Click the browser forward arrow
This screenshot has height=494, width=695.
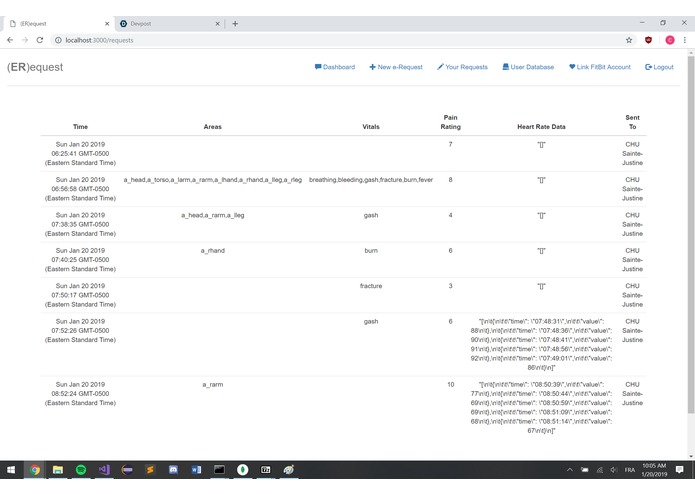click(25, 40)
